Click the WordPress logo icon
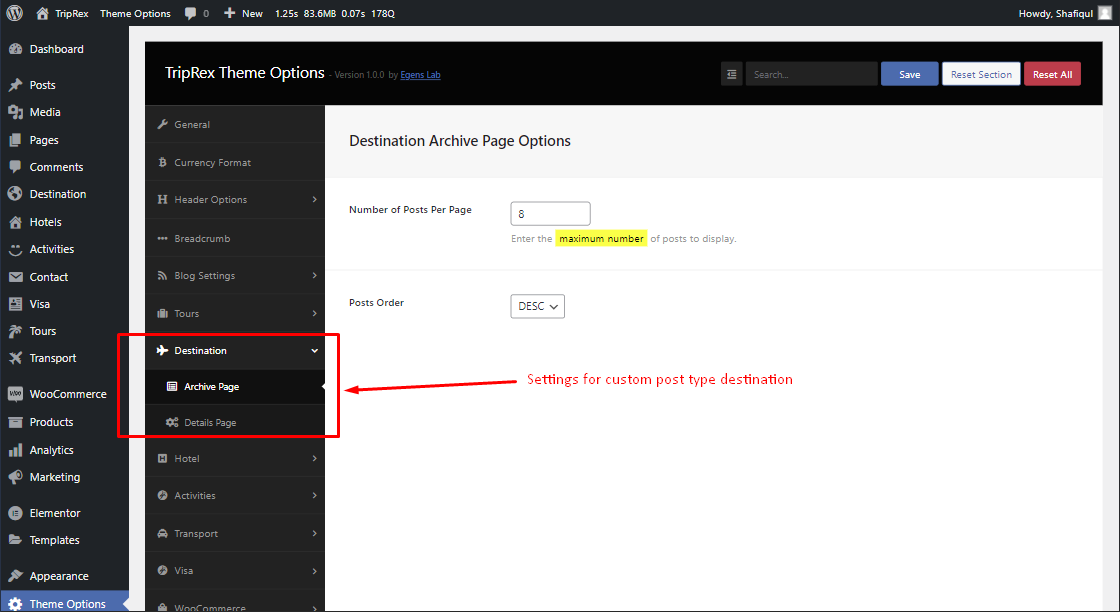 point(14,13)
